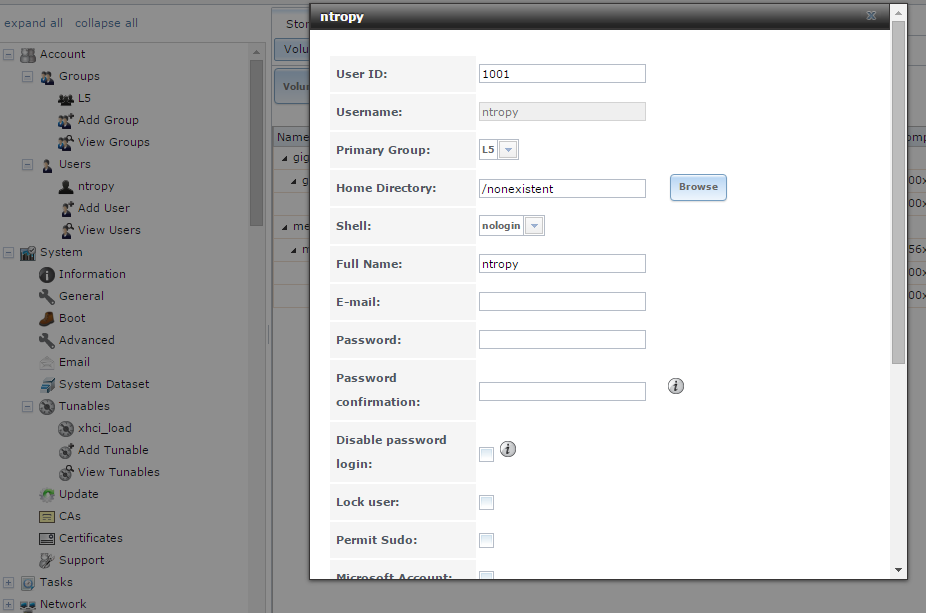Viewport: 926px width, 613px height.
Task: Collapse the Account tree node
Action: (8, 55)
